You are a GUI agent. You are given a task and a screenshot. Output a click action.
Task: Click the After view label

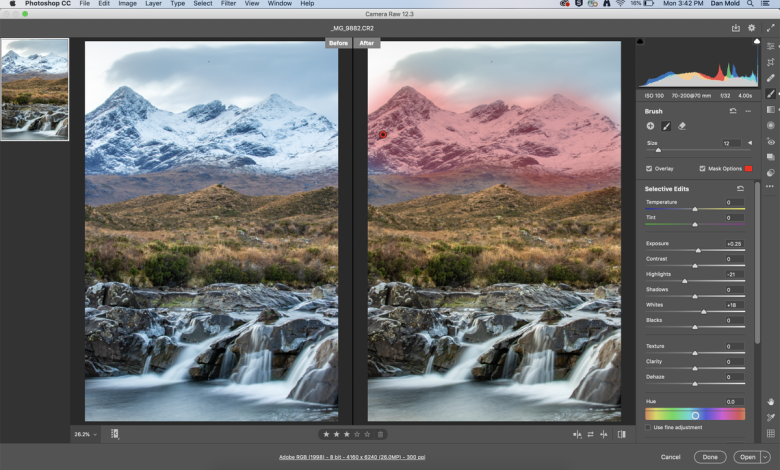(x=367, y=43)
